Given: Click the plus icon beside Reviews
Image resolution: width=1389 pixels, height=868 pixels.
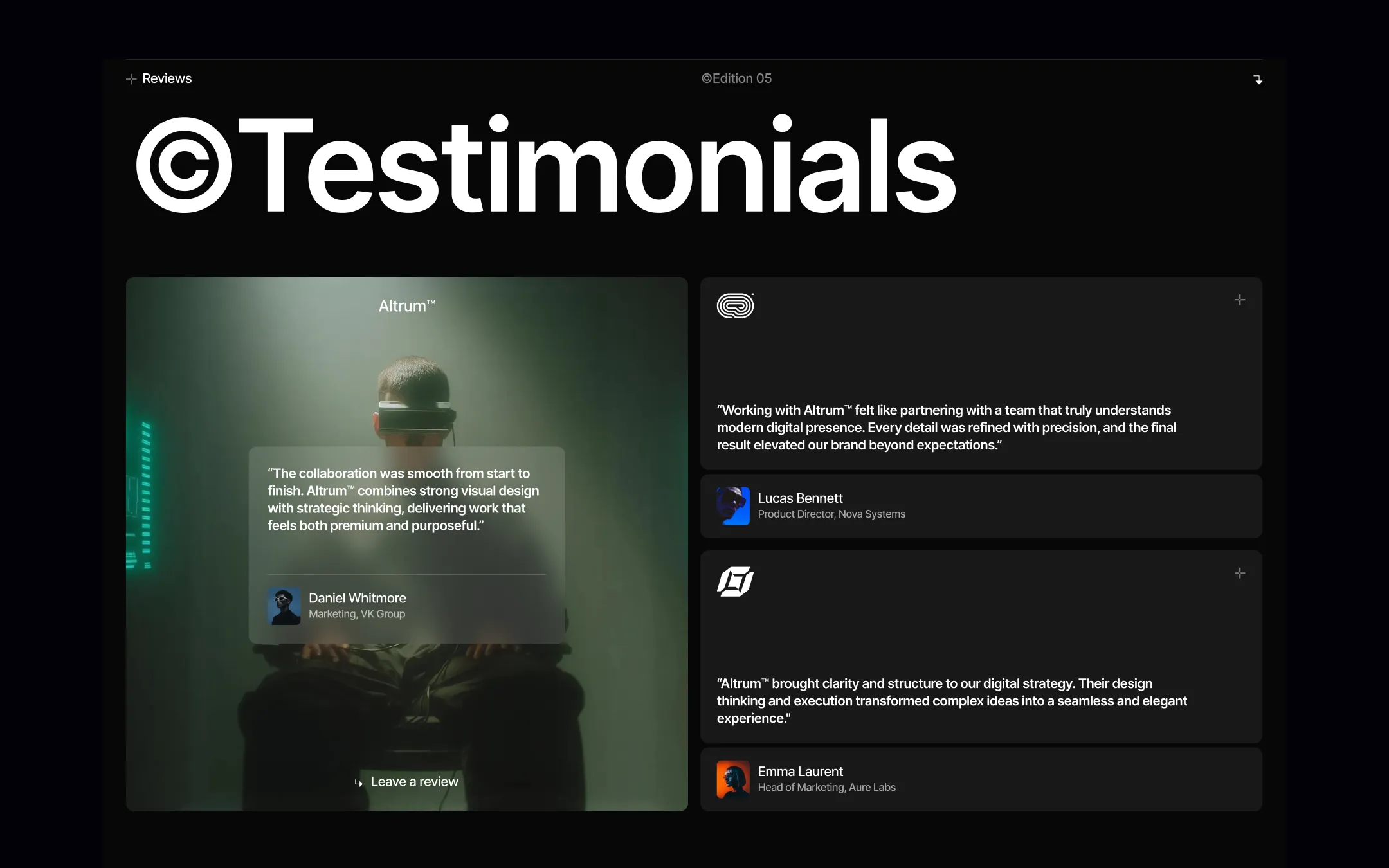Looking at the screenshot, I should pos(131,79).
